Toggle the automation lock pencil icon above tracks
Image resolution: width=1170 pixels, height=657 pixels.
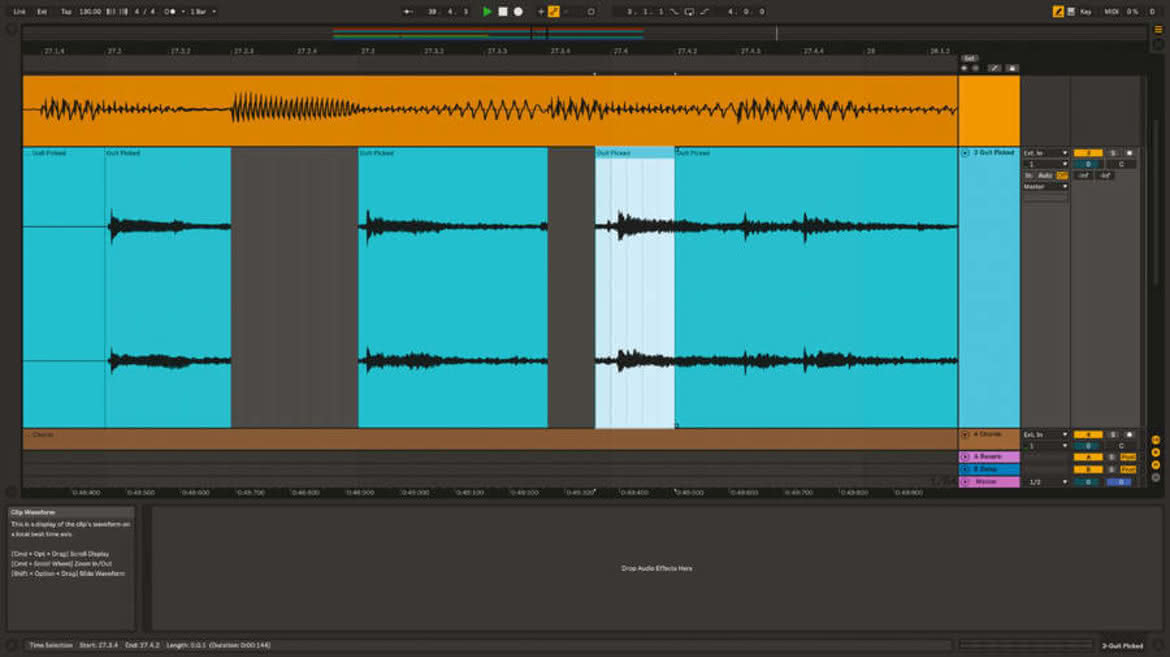coord(995,68)
